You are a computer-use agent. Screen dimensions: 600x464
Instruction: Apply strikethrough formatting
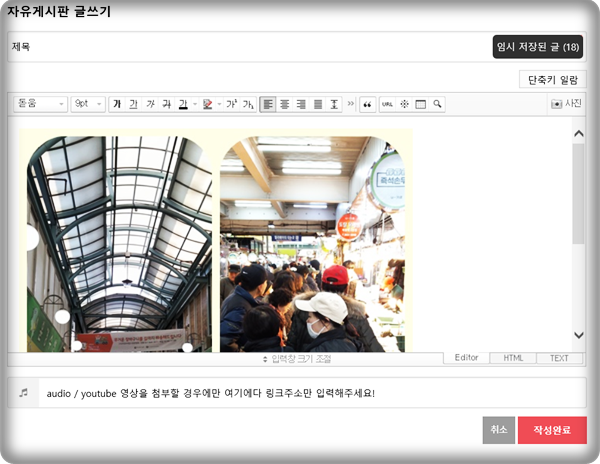pyautogui.click(x=166, y=104)
